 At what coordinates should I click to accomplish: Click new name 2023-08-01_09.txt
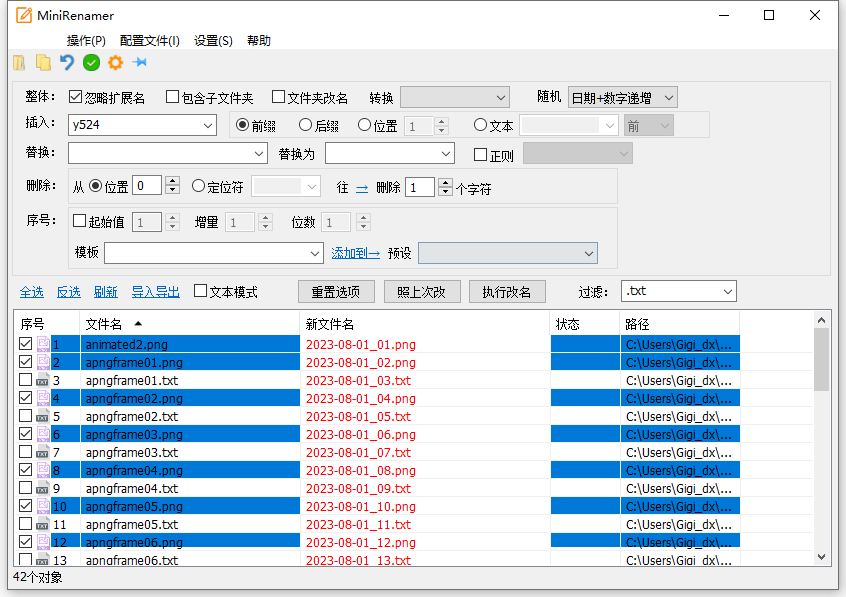click(x=358, y=489)
